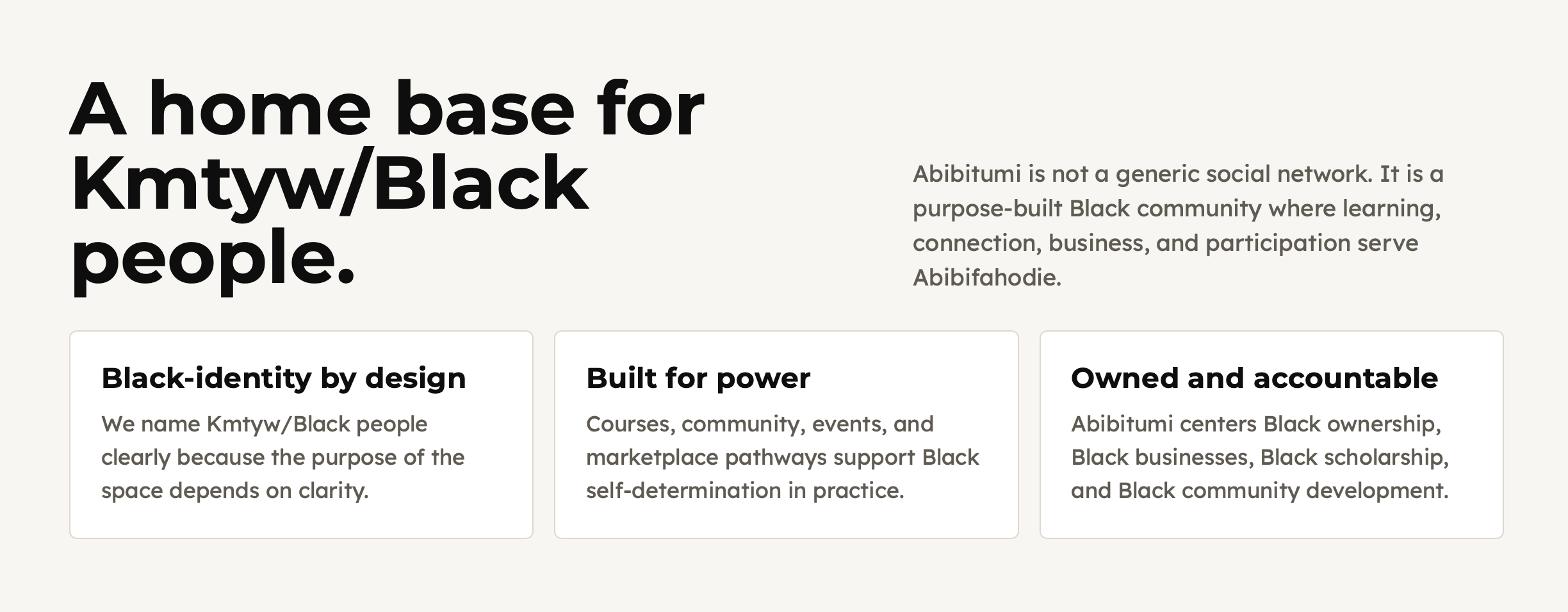Click the text 'We name Kmtyw/Black people'
Screen dimensions: 1568x612
click(x=264, y=424)
